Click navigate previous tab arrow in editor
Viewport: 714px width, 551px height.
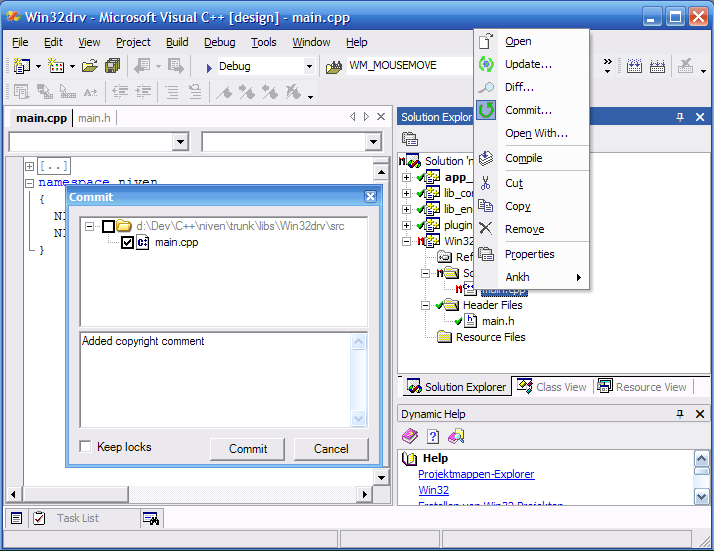click(352, 117)
